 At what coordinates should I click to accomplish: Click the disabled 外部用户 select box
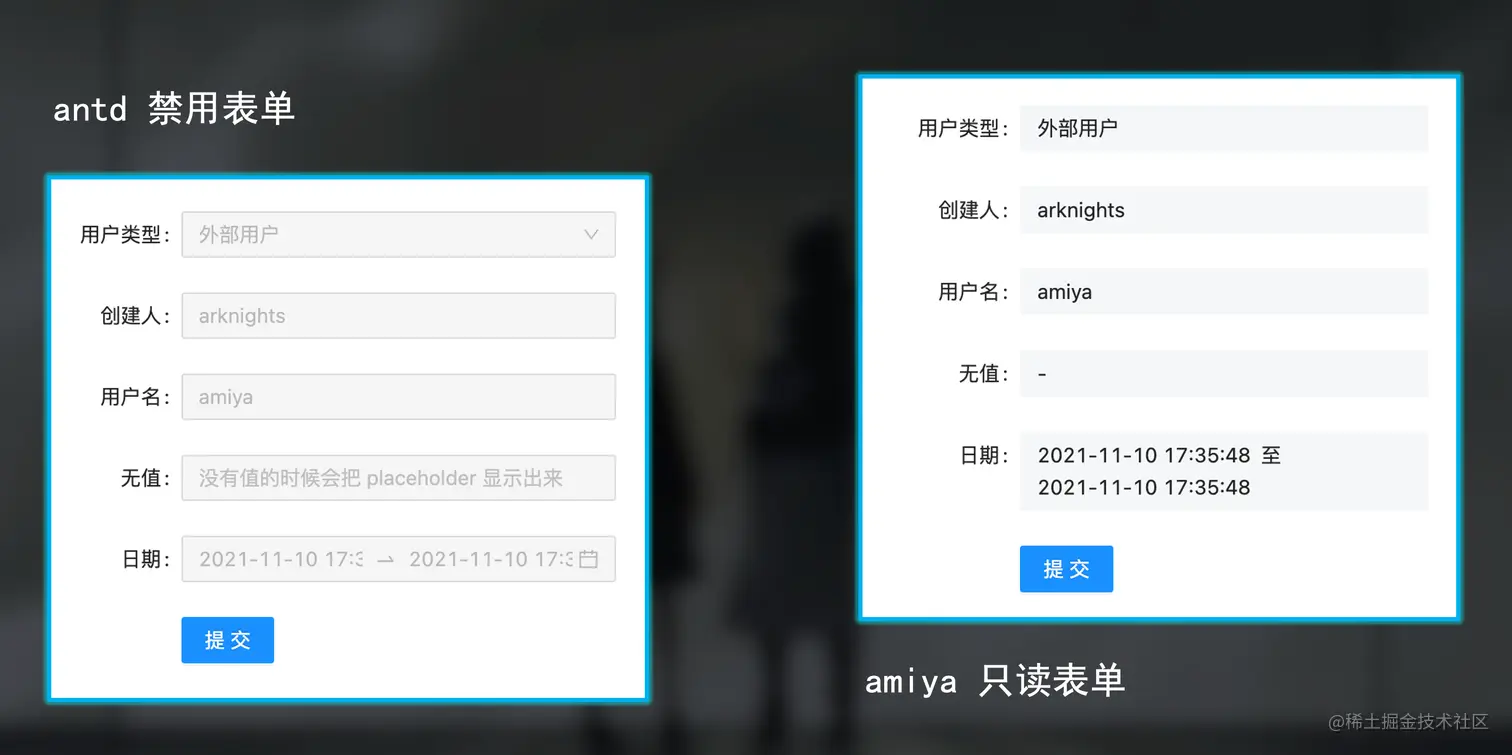click(398, 234)
